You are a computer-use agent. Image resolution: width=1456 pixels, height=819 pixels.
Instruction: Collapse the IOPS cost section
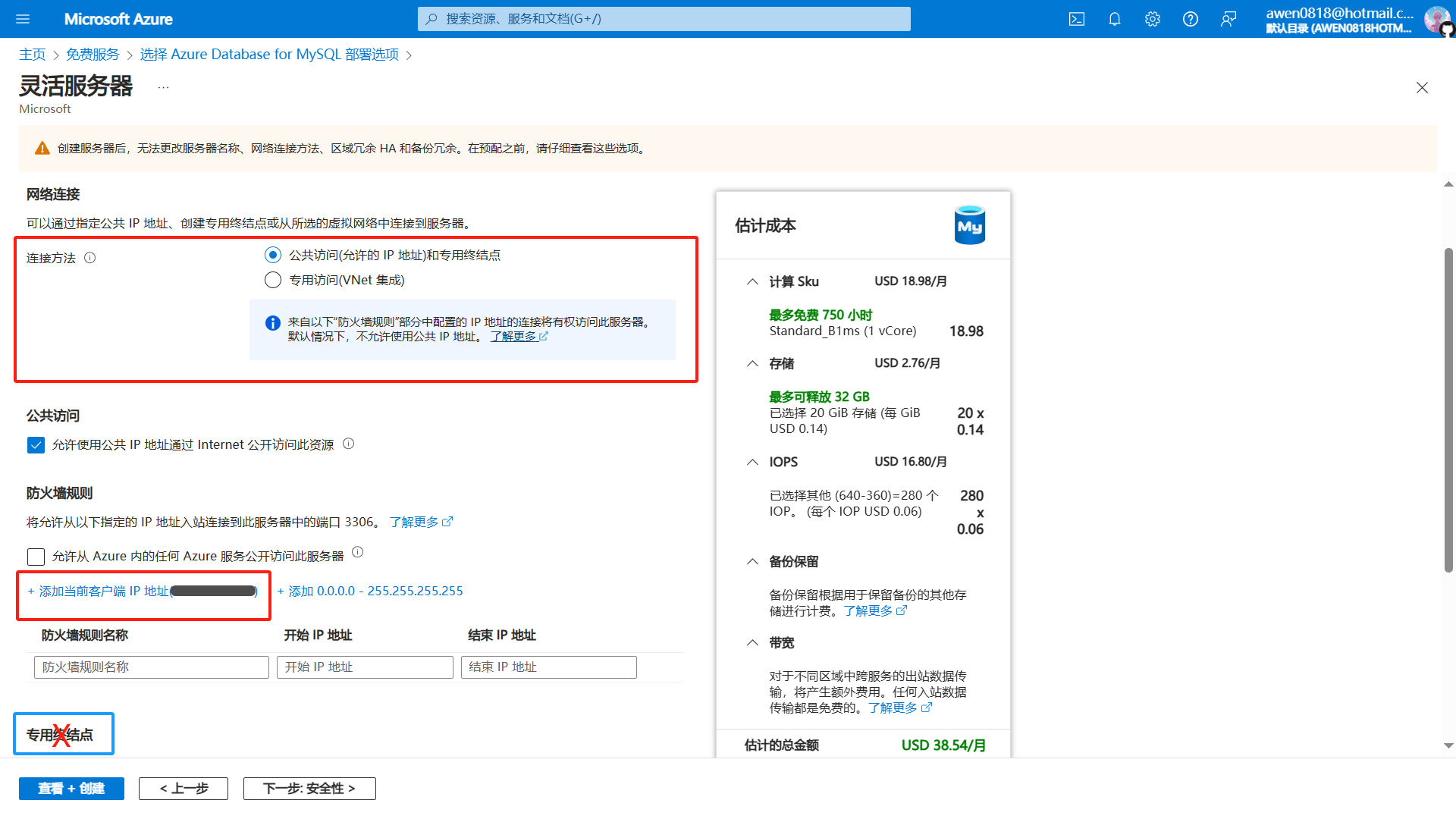[752, 462]
